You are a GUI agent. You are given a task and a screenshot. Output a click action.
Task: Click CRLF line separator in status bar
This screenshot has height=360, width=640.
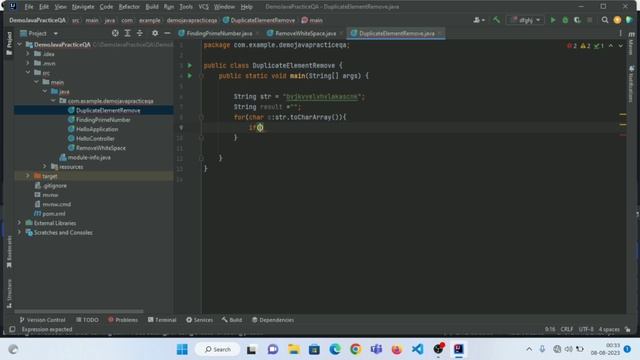pos(567,329)
